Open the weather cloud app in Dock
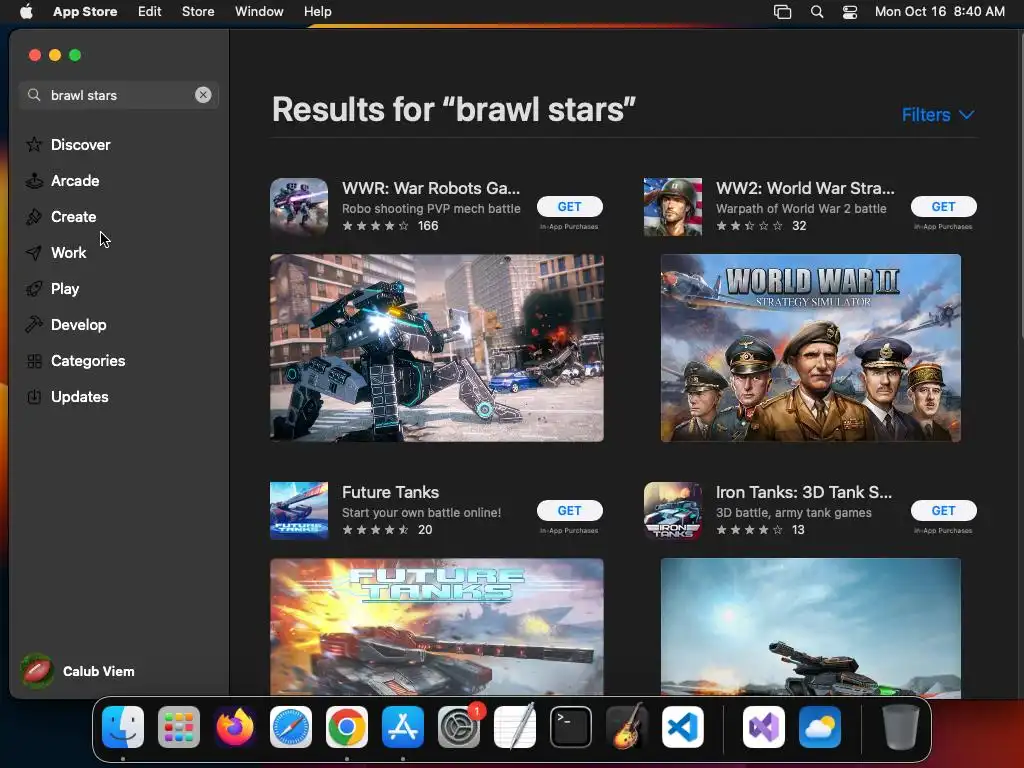Image resolution: width=1024 pixels, height=768 pixels. pos(820,727)
